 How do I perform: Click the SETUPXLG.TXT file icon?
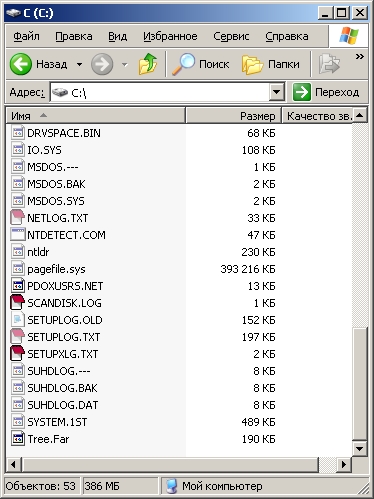[x=17, y=354]
